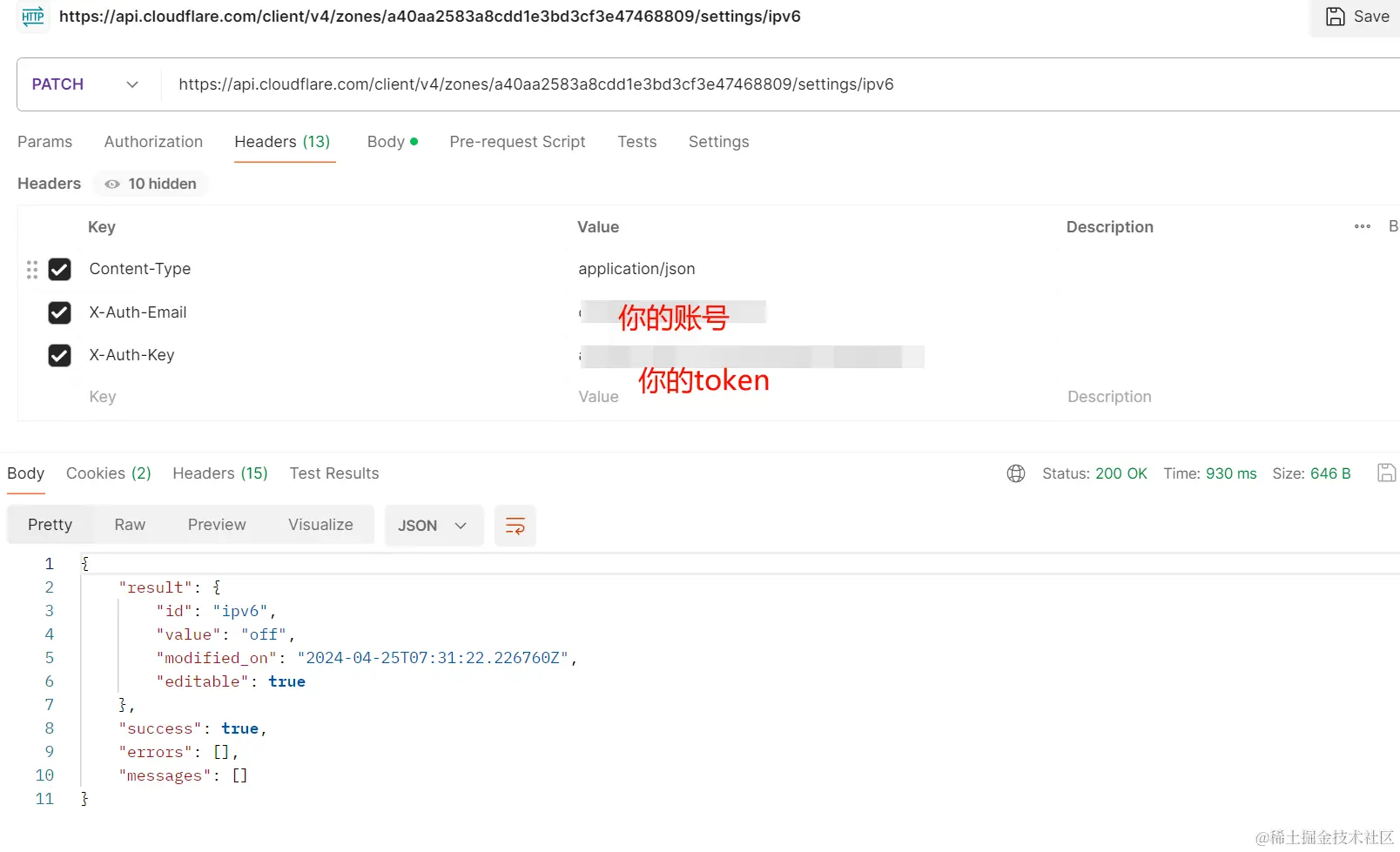Screen dimensions: 1400x852
Task: Select the response Body tab
Action: coord(25,473)
